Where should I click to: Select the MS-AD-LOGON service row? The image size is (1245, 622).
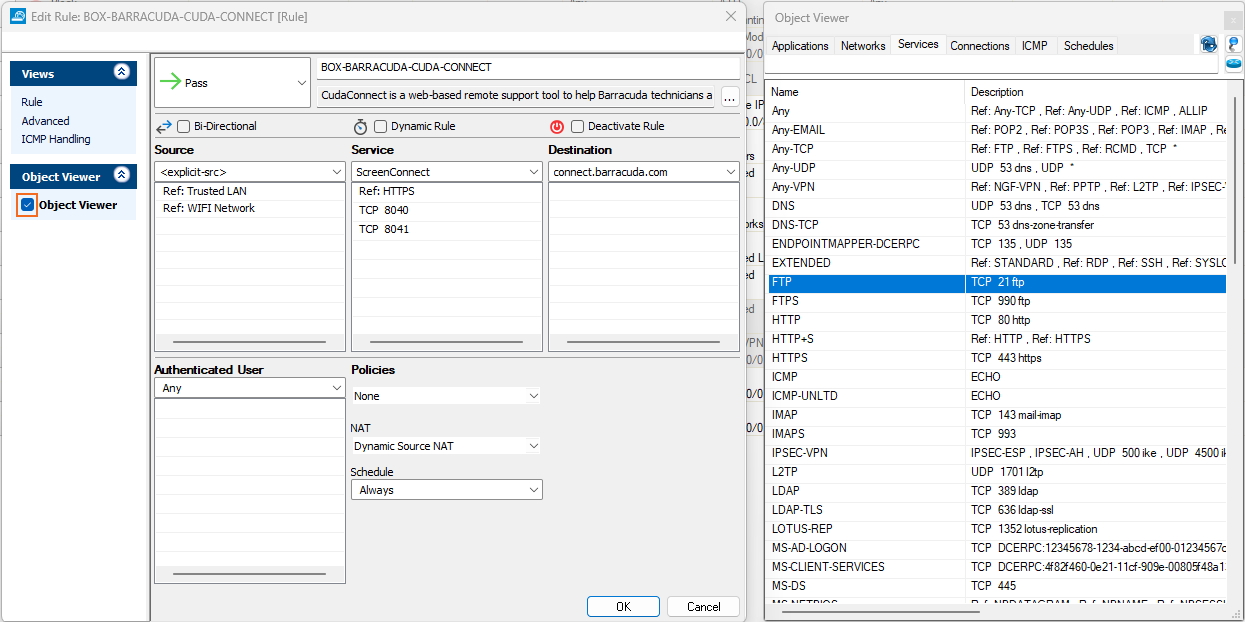point(997,548)
